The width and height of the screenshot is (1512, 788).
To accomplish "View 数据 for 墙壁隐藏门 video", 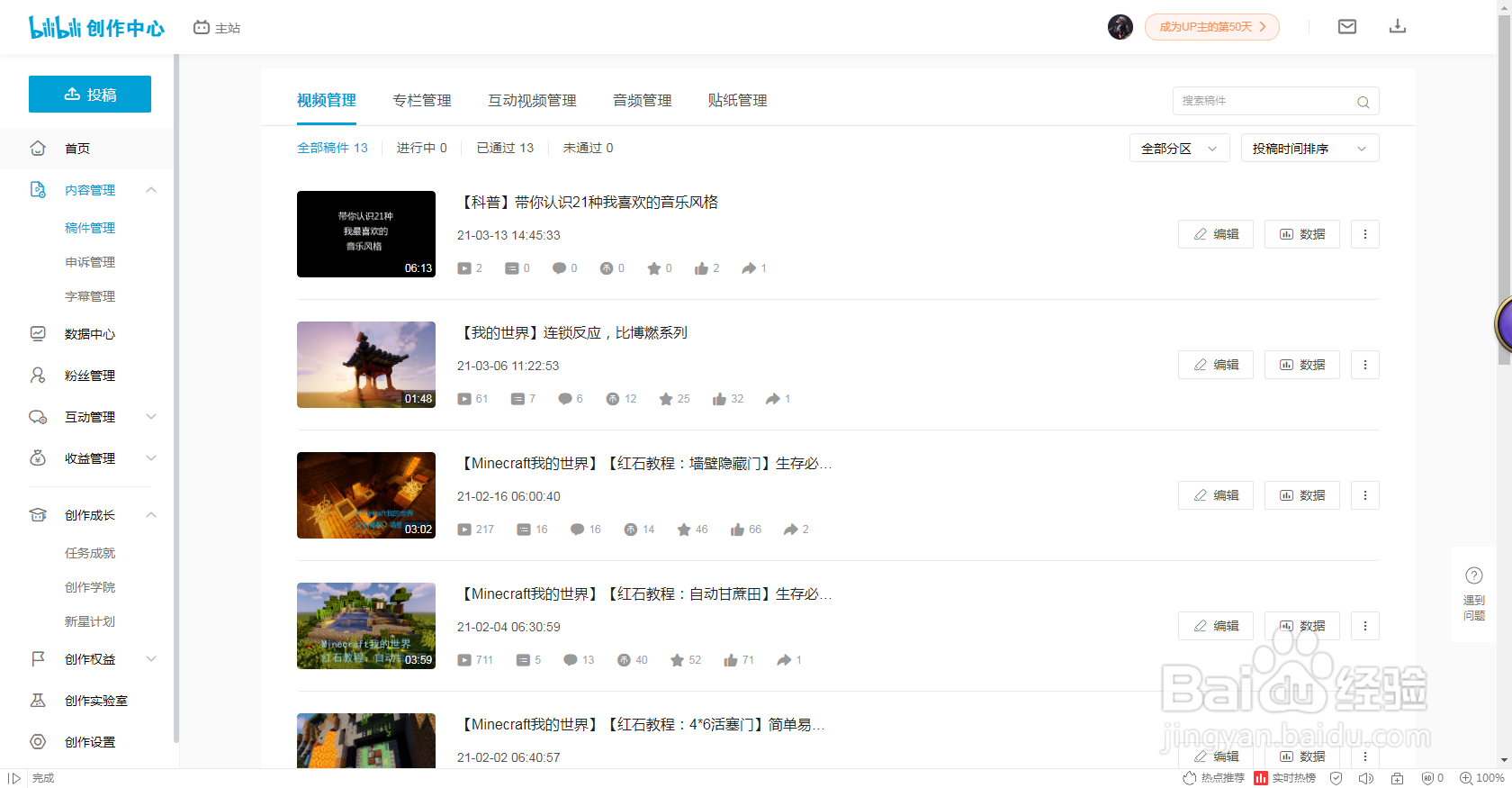I will pos(1302,495).
